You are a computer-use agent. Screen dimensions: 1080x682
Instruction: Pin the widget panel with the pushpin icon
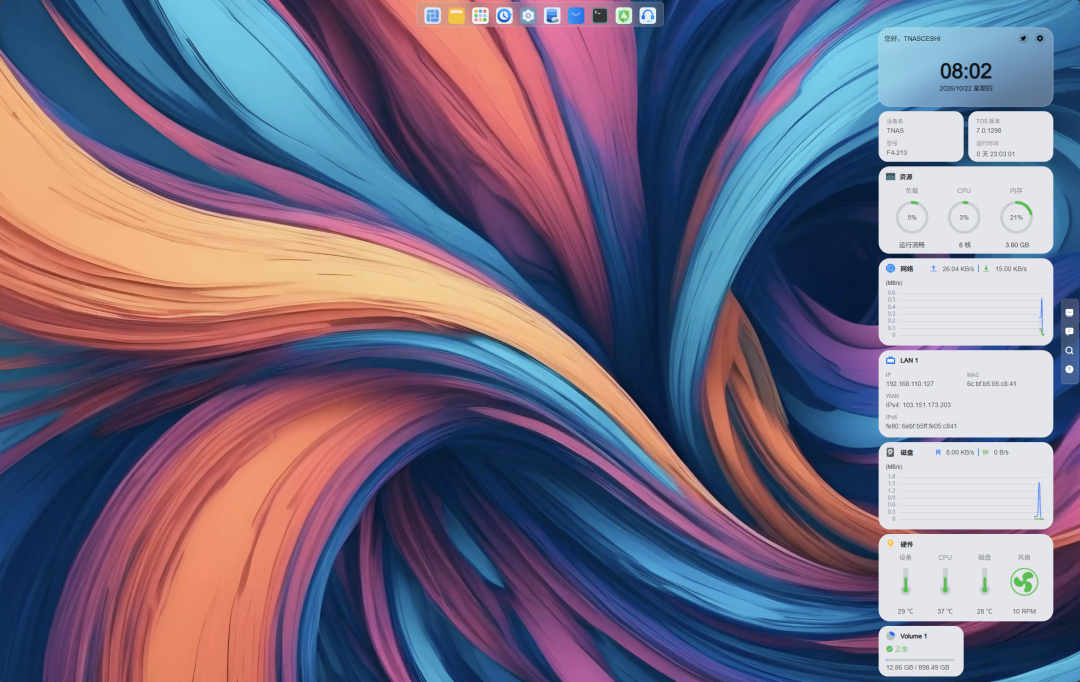[1023, 39]
